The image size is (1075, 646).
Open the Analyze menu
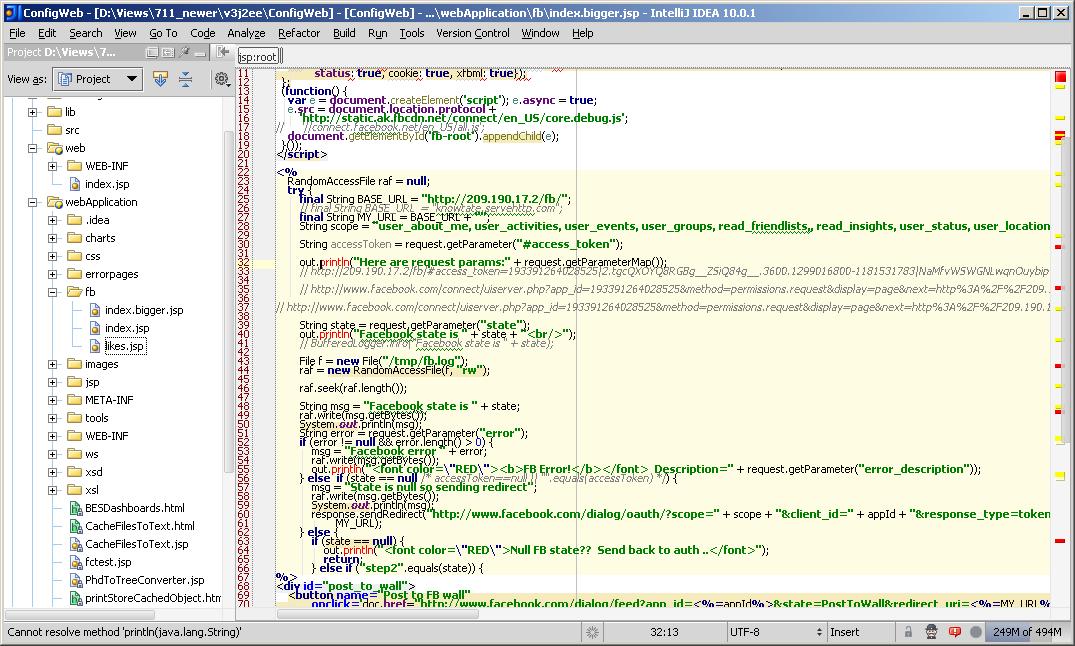tap(246, 33)
